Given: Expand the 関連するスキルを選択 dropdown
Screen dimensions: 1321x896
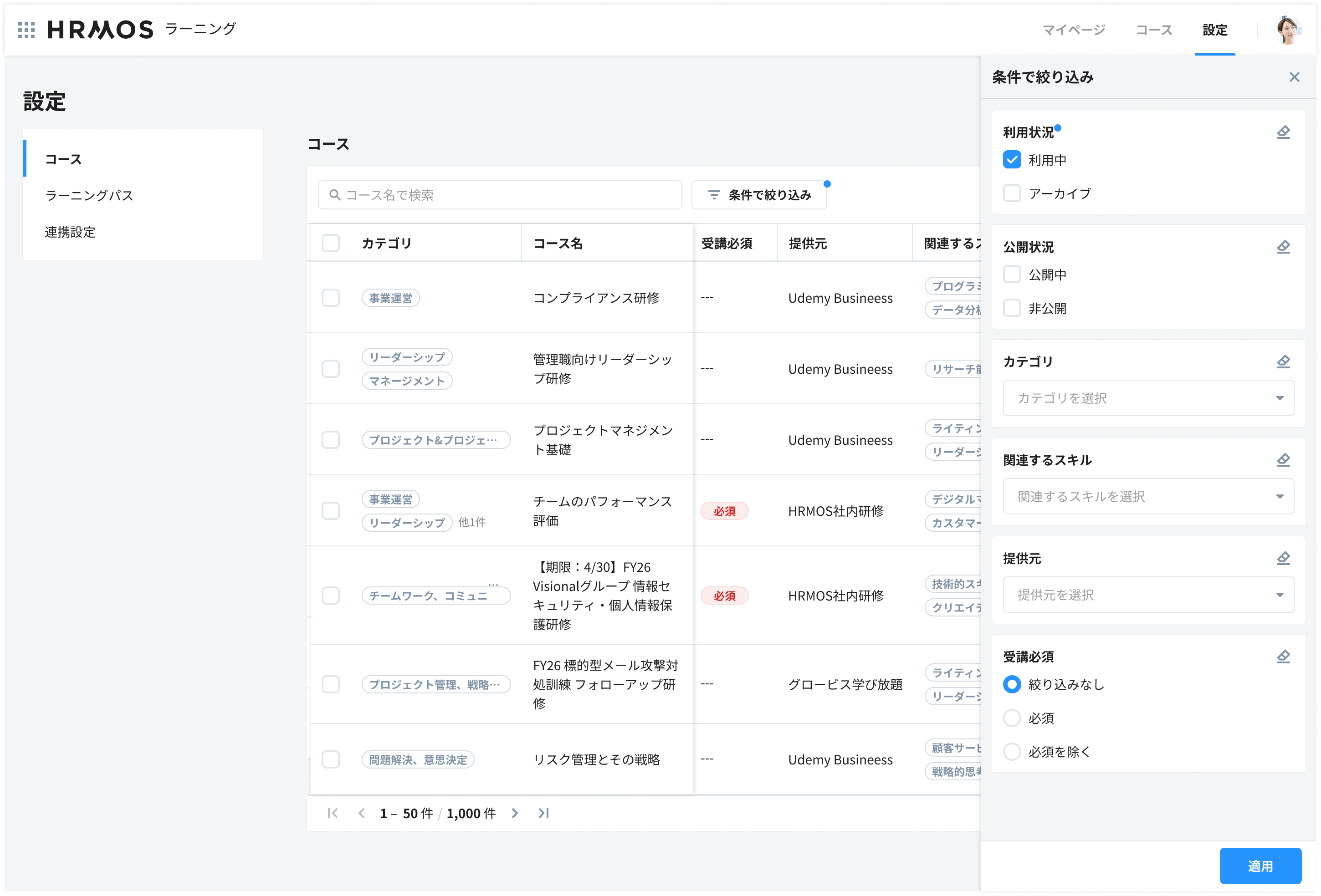Looking at the screenshot, I should pos(1148,496).
